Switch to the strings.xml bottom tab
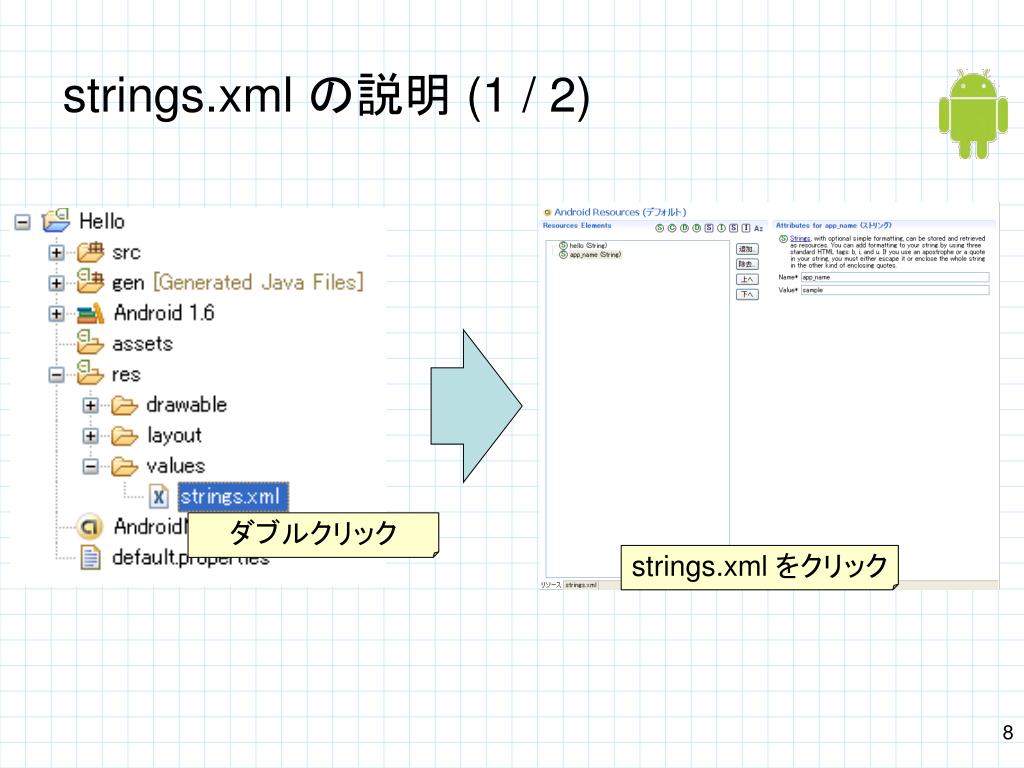This screenshot has width=1024, height=768. coord(581,585)
